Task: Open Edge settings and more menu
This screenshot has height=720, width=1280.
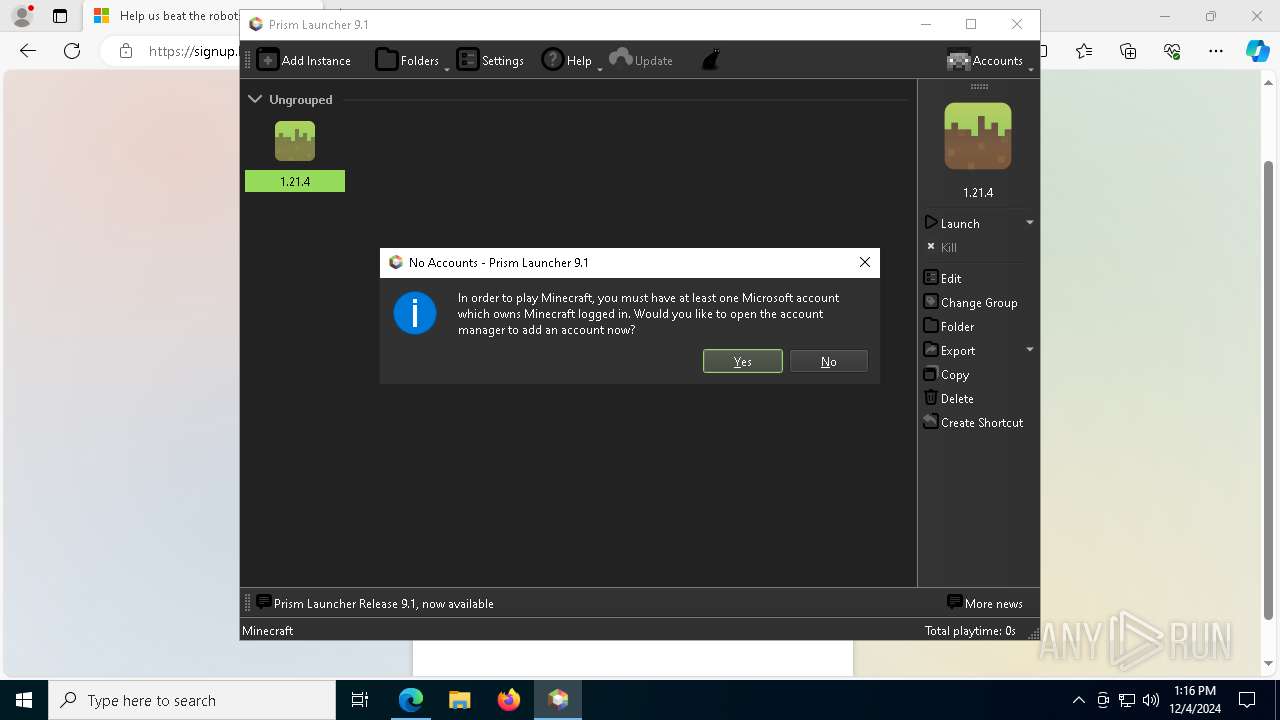Action: click(1216, 51)
